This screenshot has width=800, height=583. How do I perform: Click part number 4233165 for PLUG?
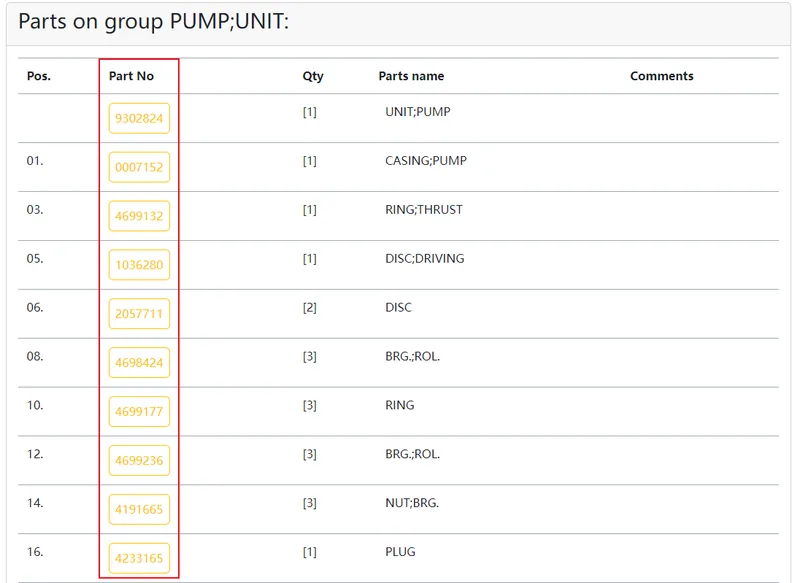point(139,559)
